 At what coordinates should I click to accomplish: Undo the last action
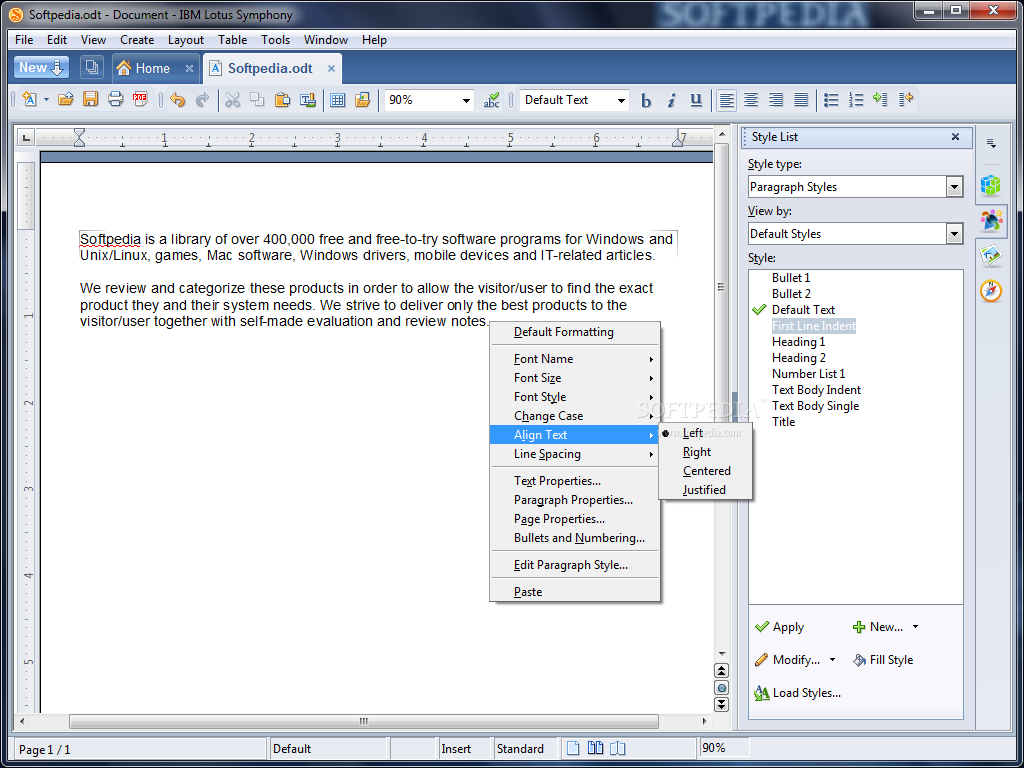coord(178,100)
